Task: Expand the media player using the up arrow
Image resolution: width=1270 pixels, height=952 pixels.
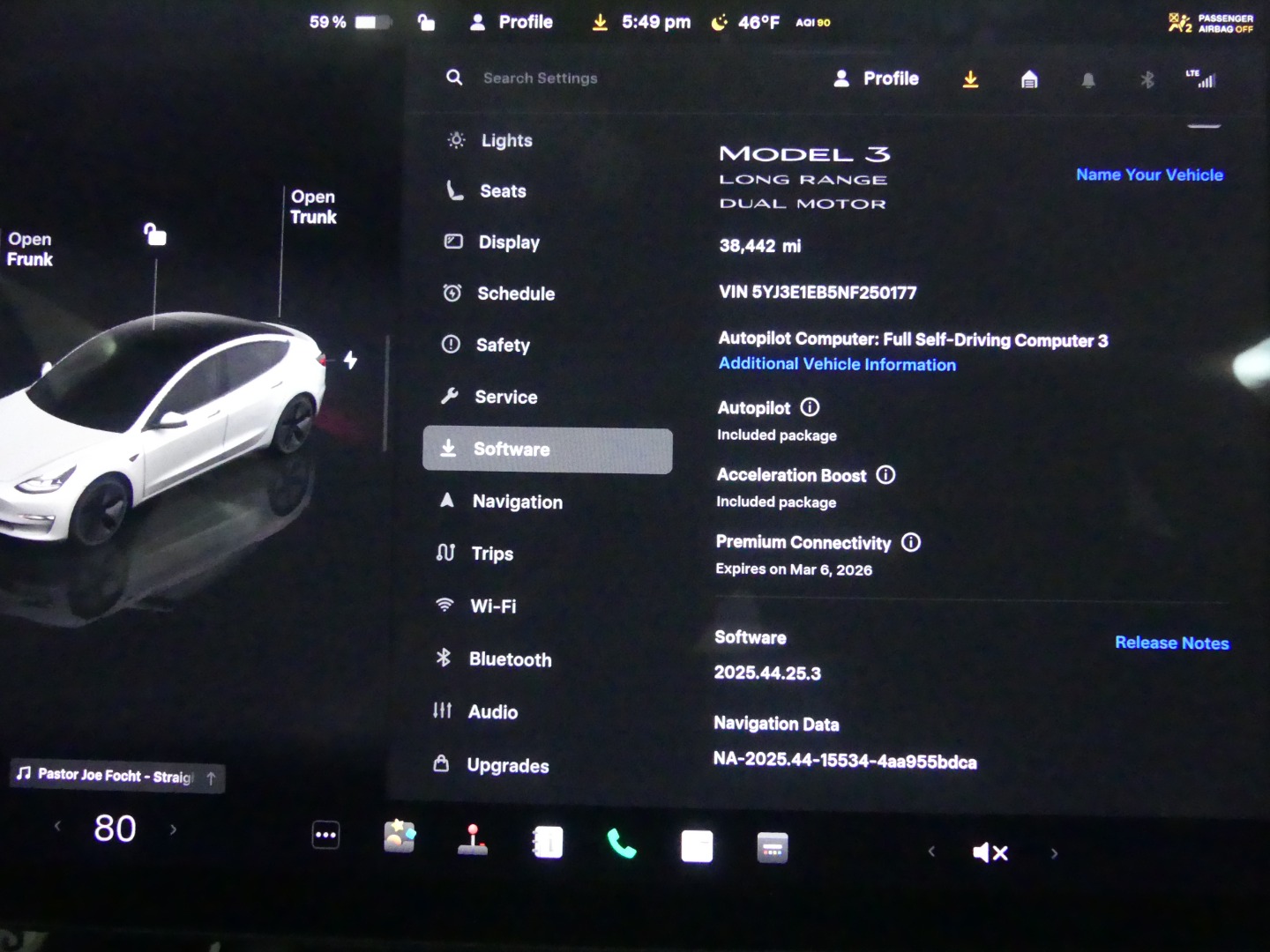Action: pos(211,777)
